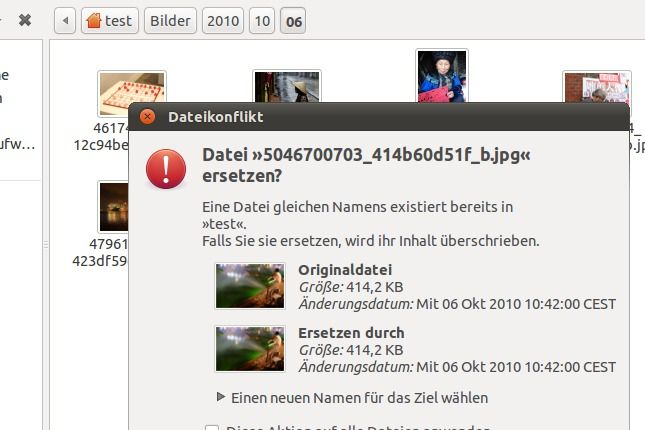Click the Dateikonflikt title bar
The height and width of the screenshot is (430, 645).
click(x=380, y=117)
